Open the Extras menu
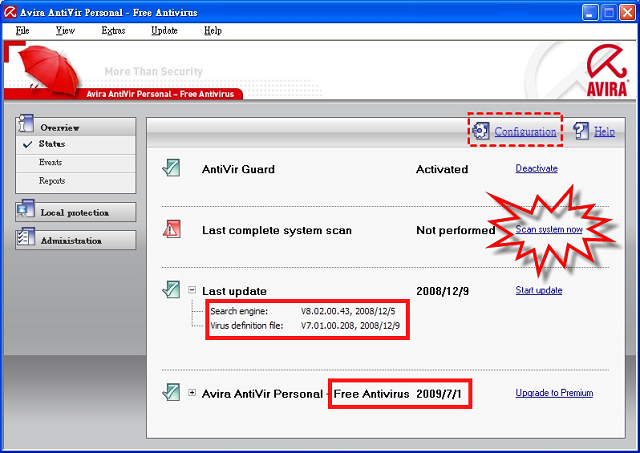This screenshot has height=453, width=640. tap(113, 31)
